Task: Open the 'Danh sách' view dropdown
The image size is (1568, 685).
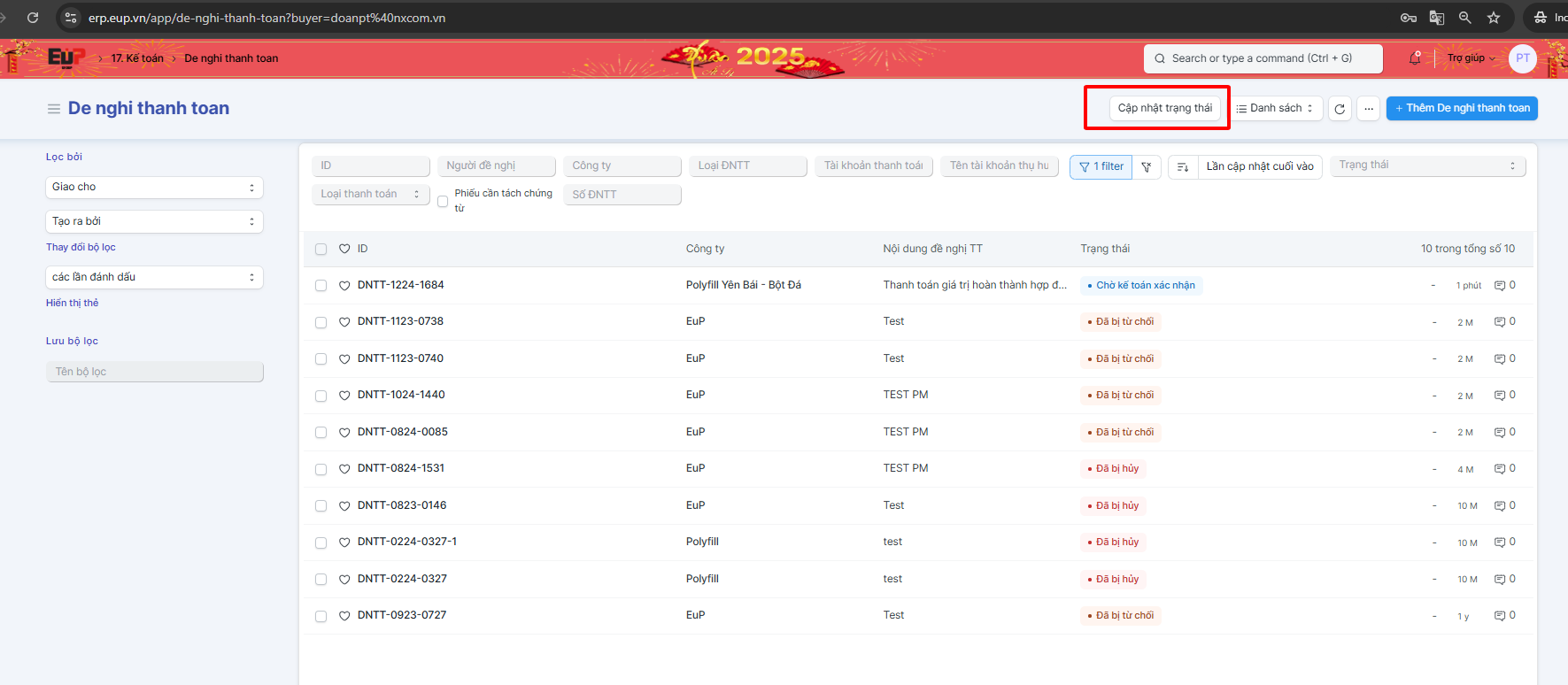Action: pos(1276,109)
